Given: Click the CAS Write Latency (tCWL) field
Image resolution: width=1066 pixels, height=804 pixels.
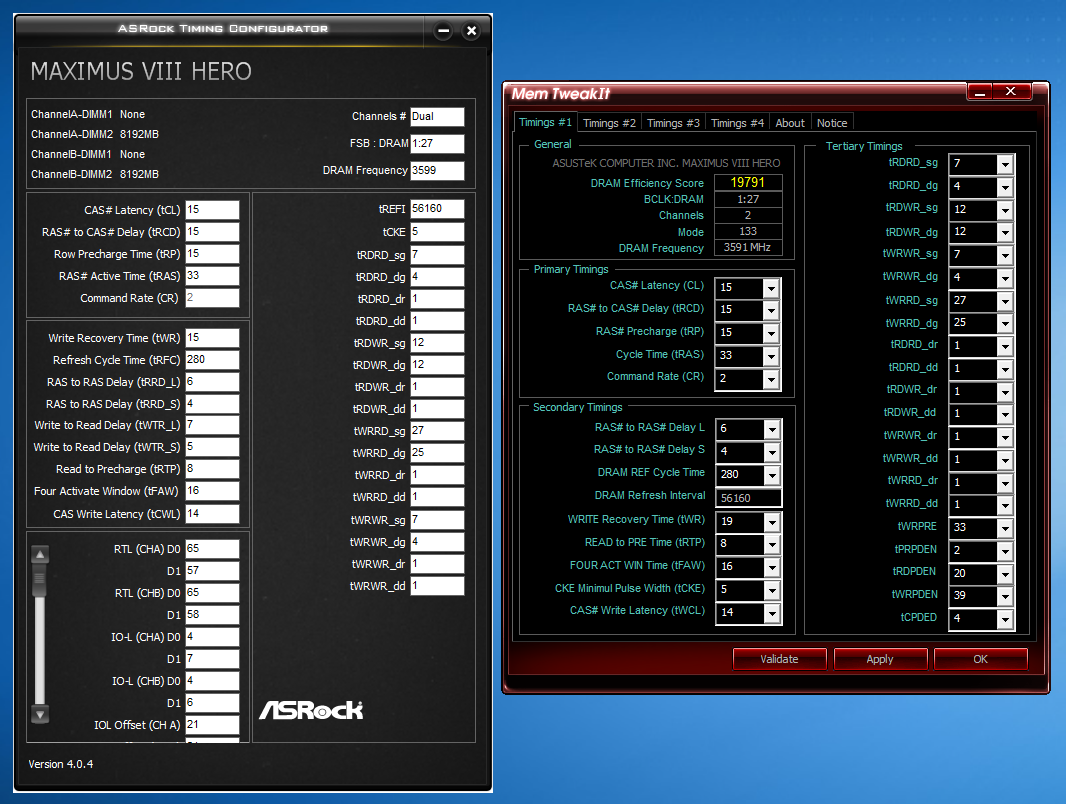Looking at the screenshot, I should pos(212,513).
